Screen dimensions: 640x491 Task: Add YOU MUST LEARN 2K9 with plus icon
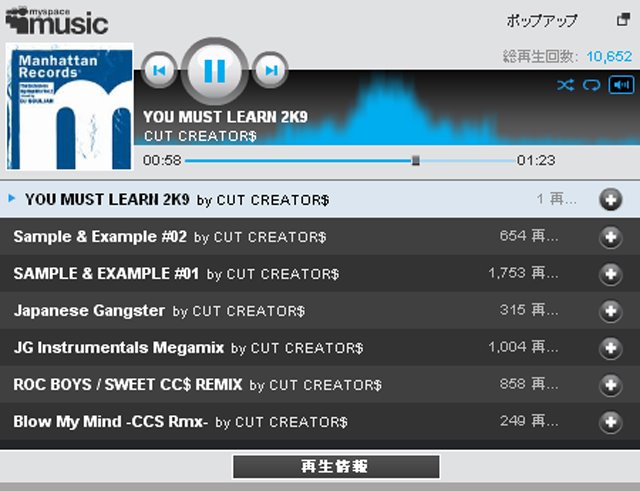click(611, 200)
